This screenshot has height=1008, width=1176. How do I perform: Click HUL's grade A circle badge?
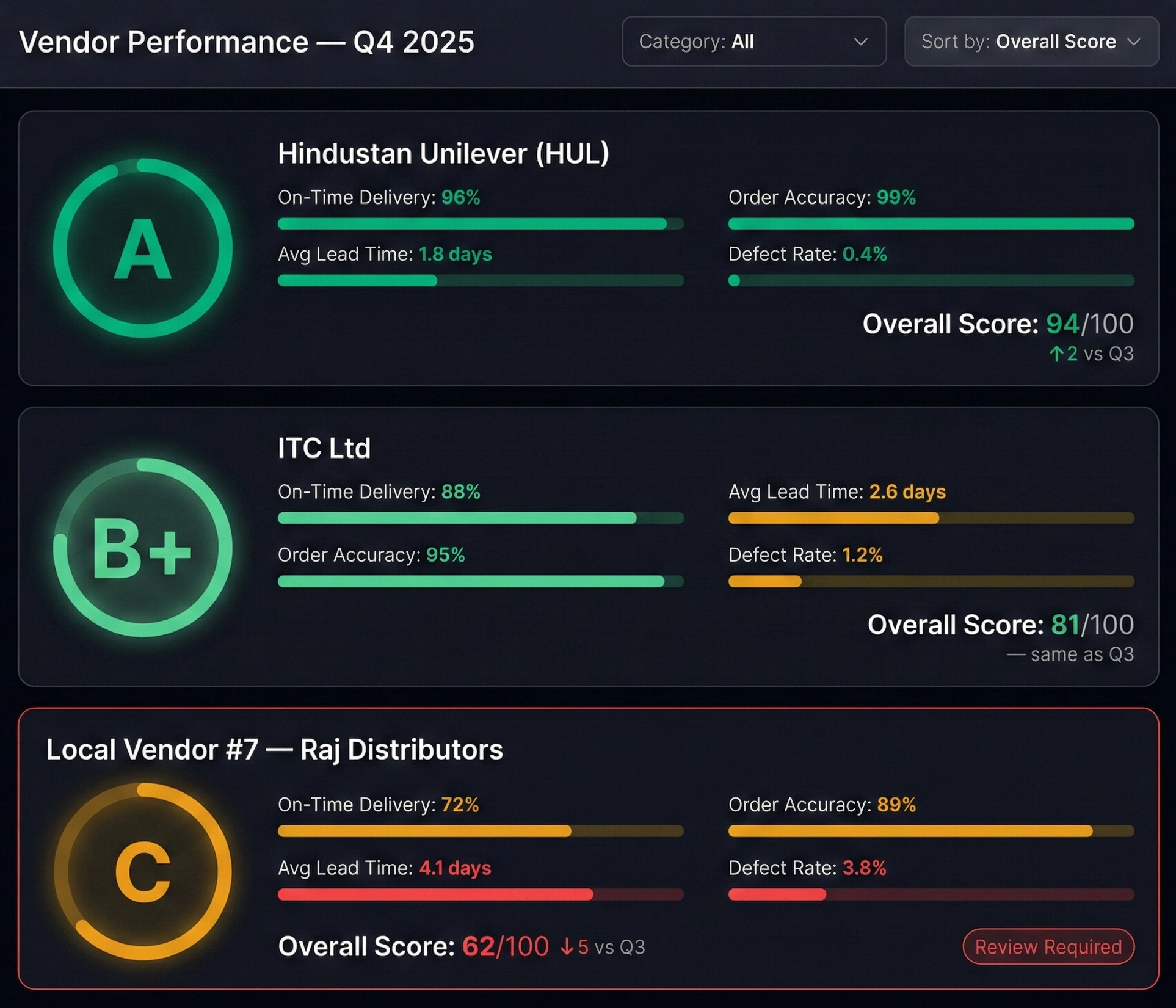(x=142, y=248)
